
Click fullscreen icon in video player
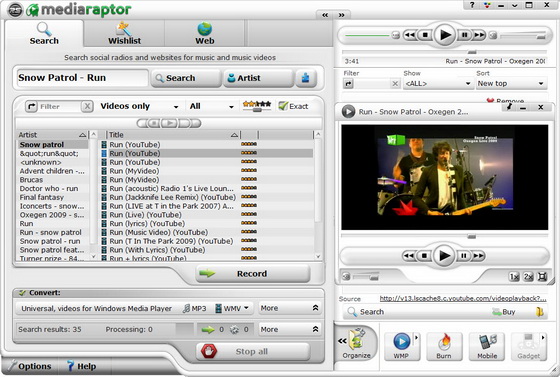point(542,277)
